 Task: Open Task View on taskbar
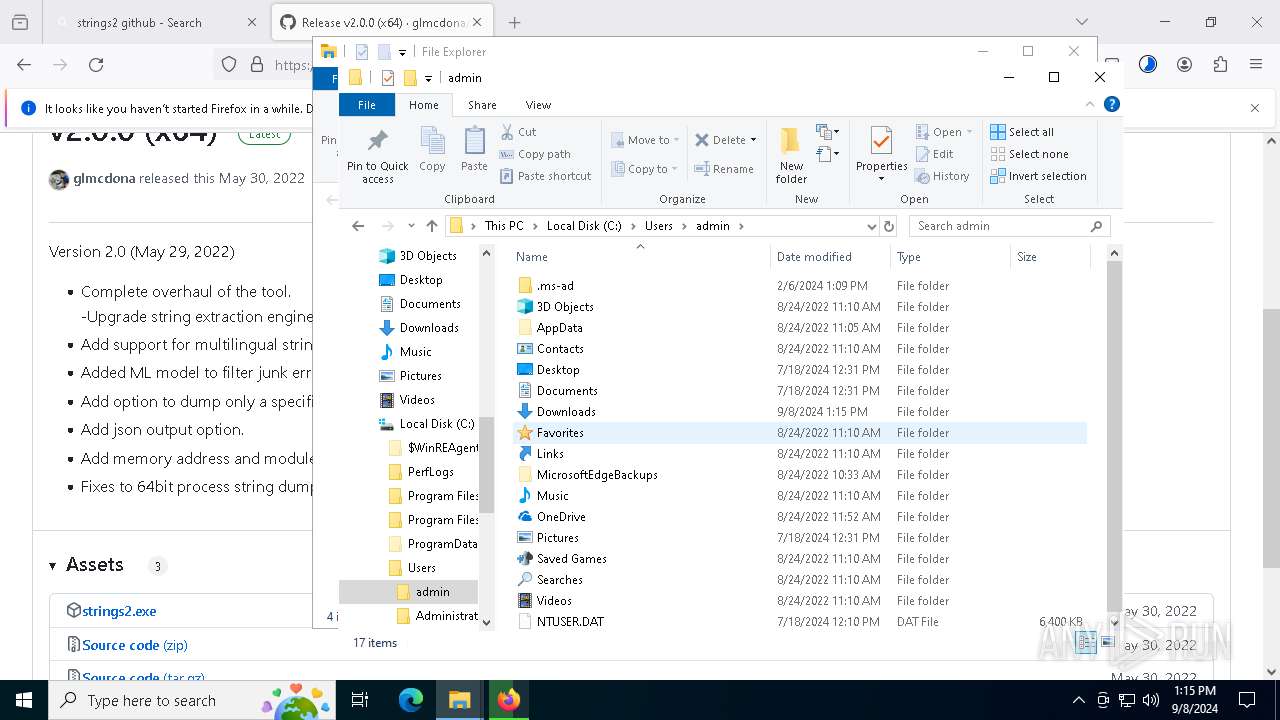pos(360,700)
